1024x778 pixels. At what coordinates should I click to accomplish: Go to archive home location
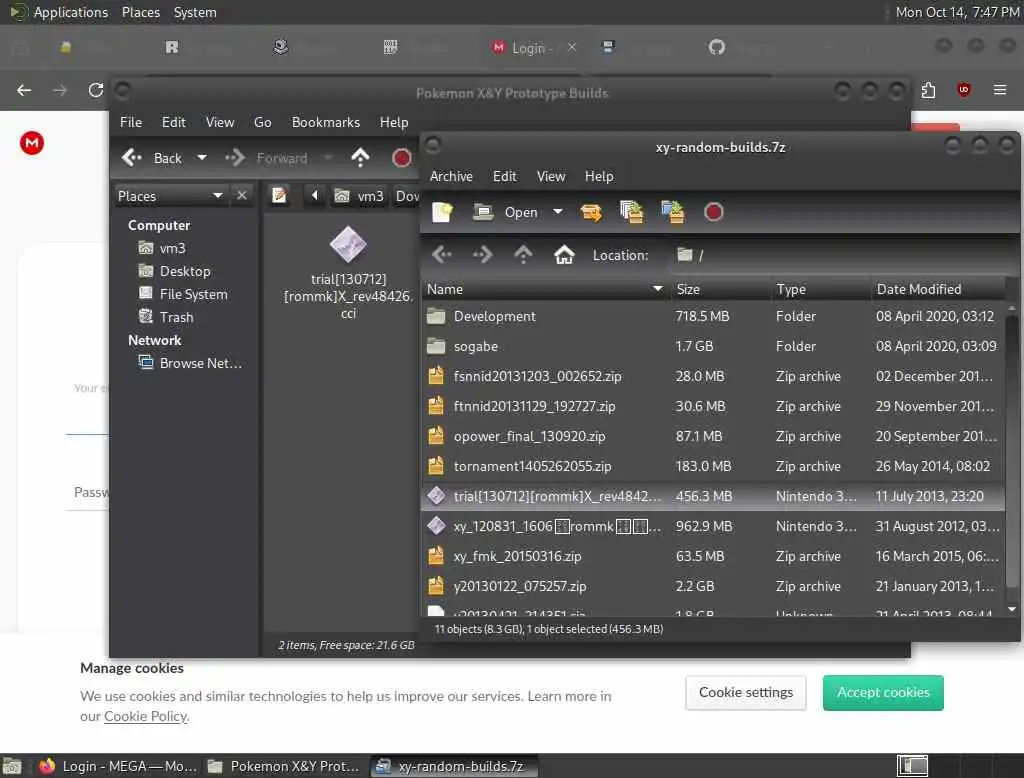[x=564, y=255]
